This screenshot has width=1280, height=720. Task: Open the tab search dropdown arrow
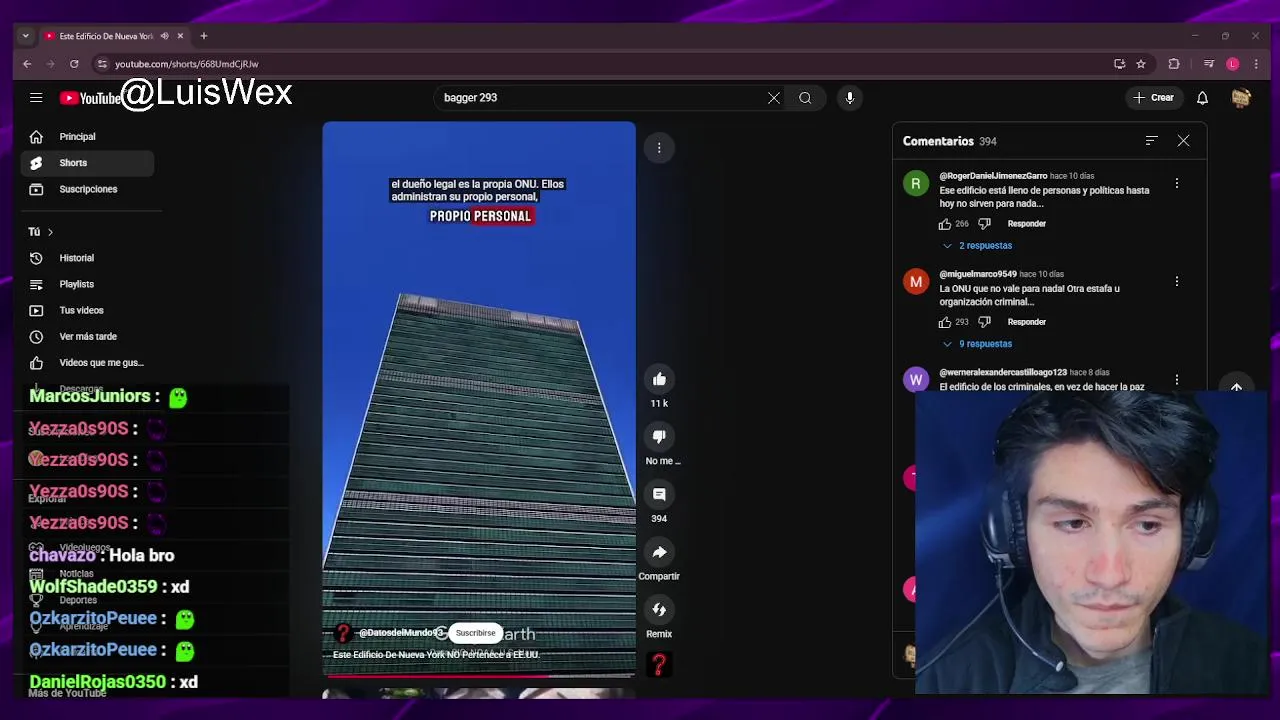pyautogui.click(x=26, y=36)
